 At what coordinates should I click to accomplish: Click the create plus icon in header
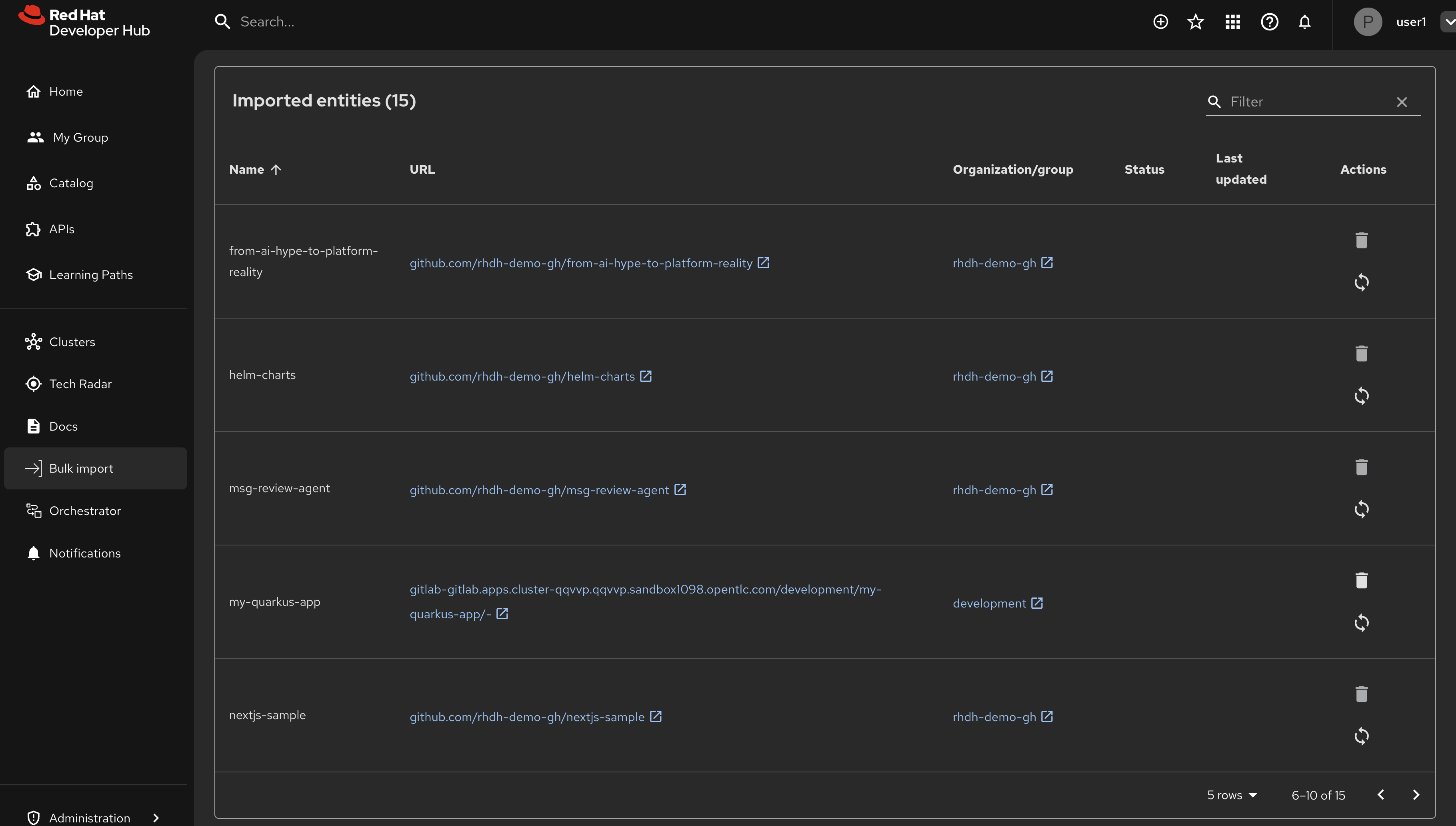coord(1160,22)
